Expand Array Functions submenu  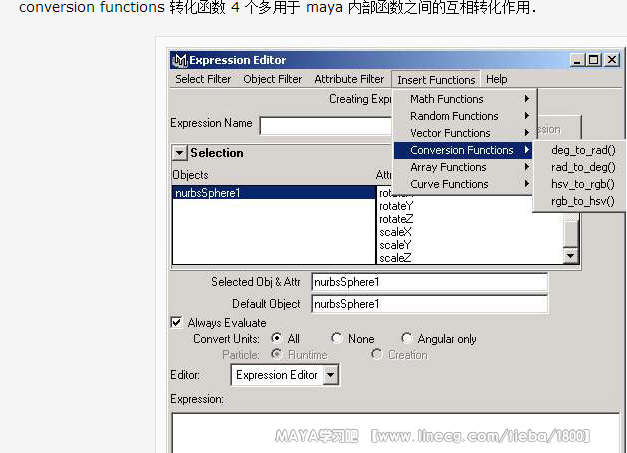click(465, 167)
